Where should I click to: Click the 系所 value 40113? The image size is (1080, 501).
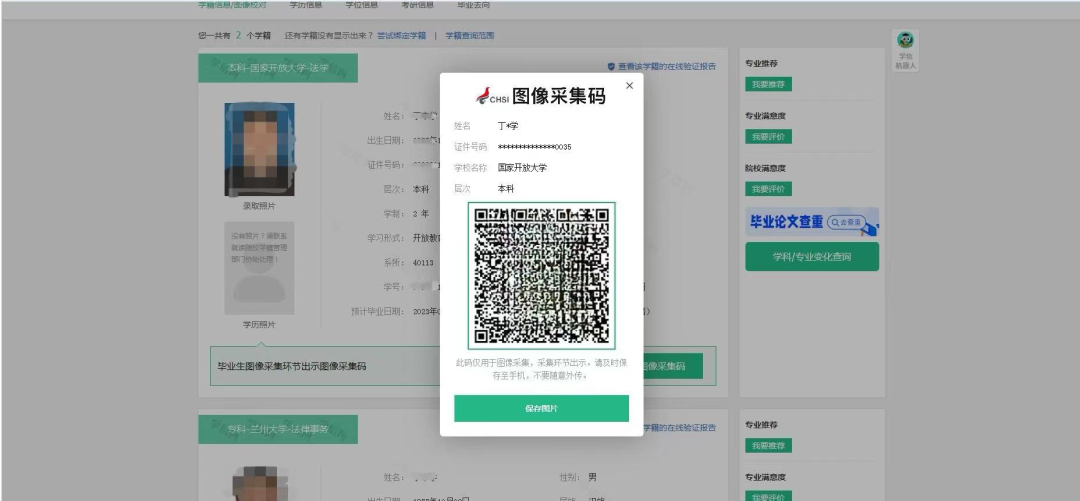click(423, 263)
